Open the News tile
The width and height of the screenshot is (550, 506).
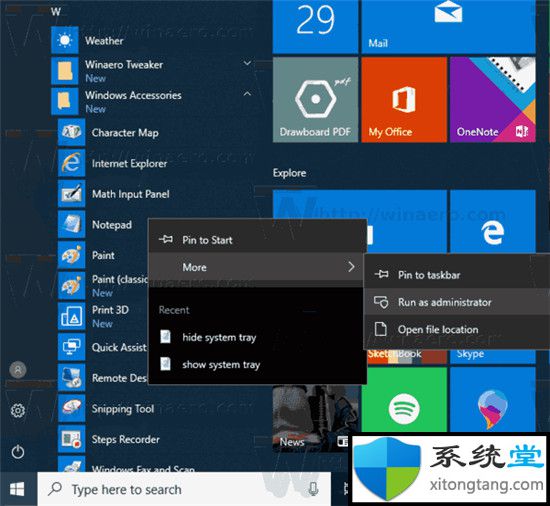click(x=312, y=418)
